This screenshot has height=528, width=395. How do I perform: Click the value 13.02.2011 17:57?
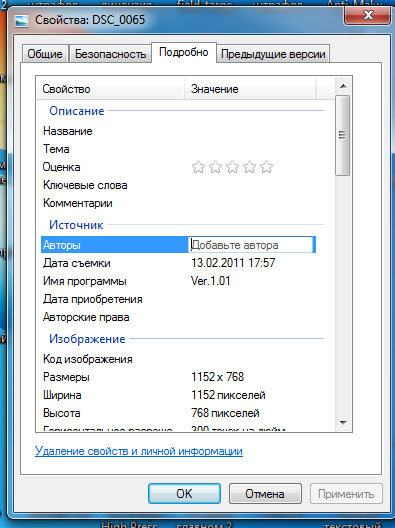tap(233, 263)
